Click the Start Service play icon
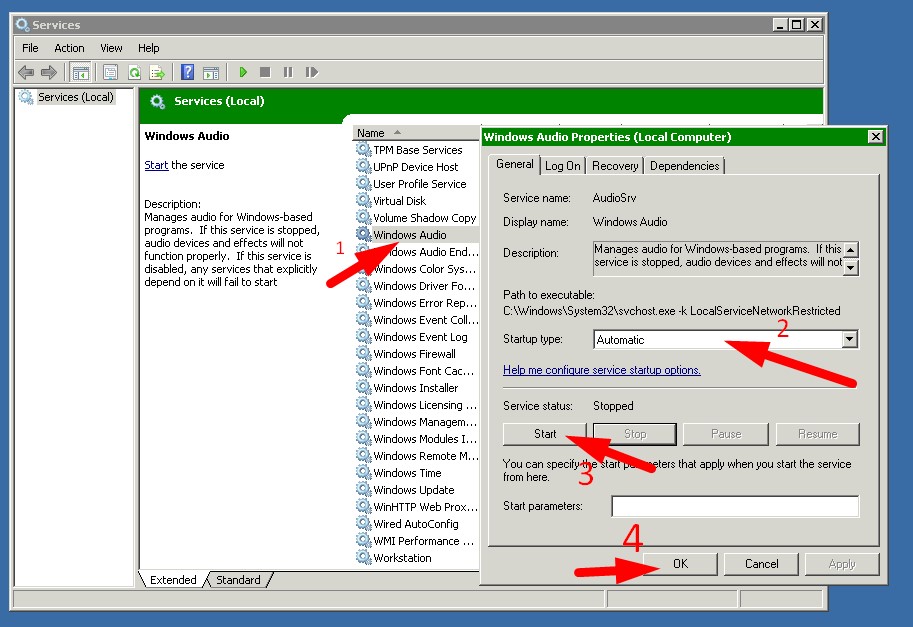913x627 pixels. [x=243, y=72]
